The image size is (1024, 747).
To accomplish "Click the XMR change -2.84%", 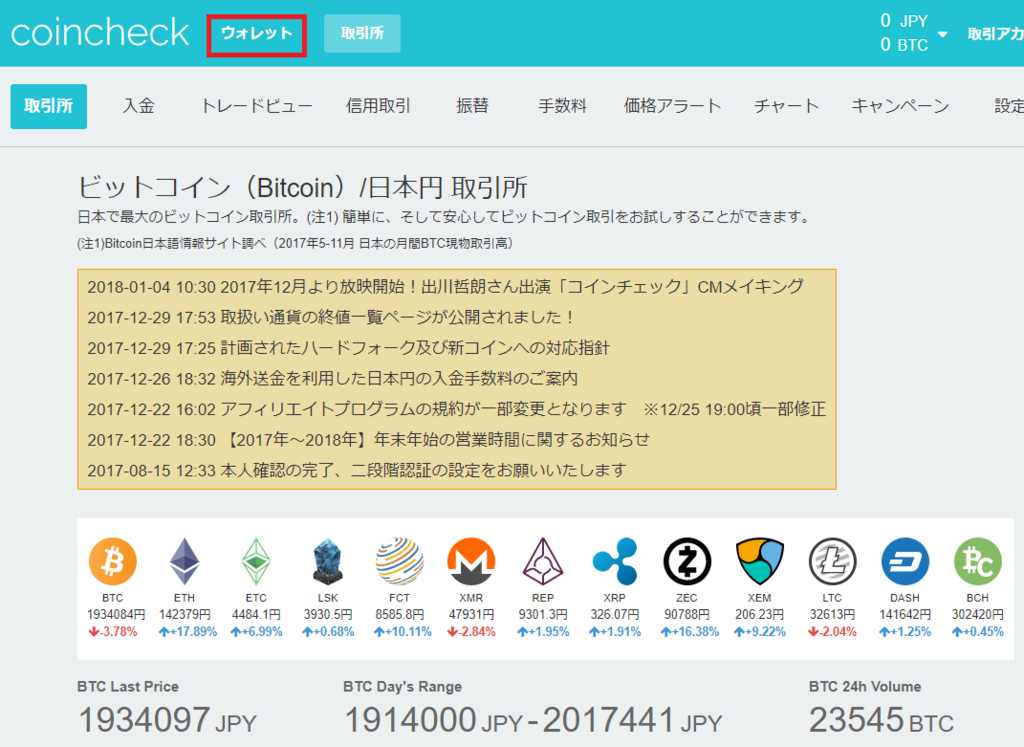I will coord(471,632).
